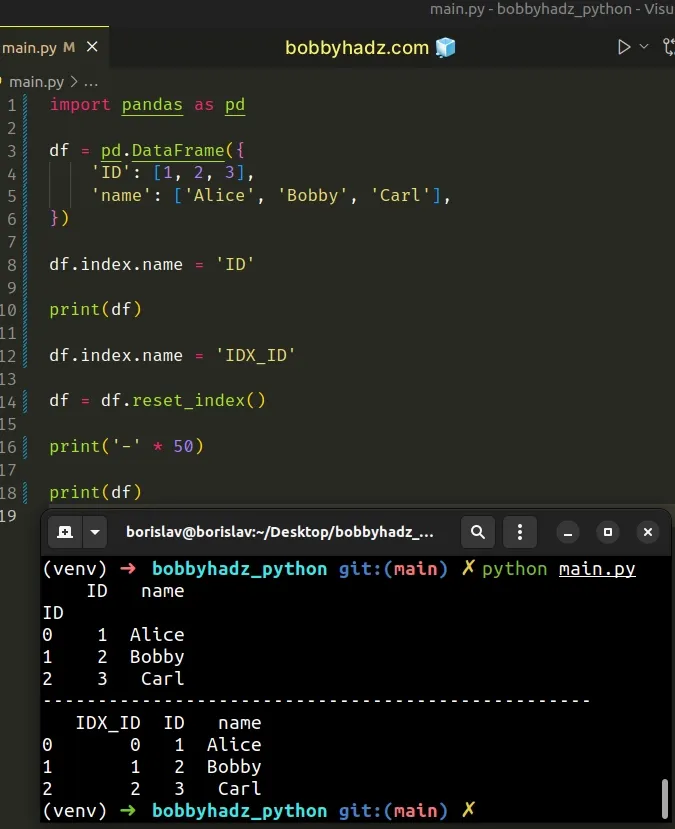Click the terminal search icon
Image resolution: width=675 pixels, height=829 pixels.
[478, 532]
